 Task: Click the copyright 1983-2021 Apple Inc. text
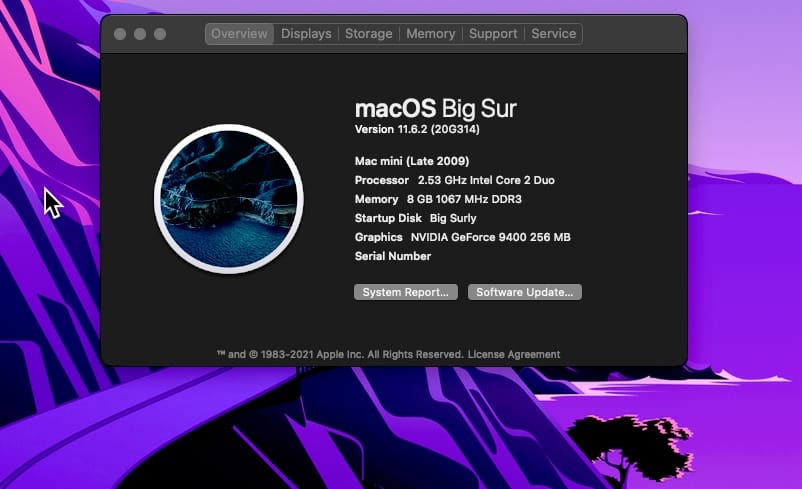tap(340, 354)
